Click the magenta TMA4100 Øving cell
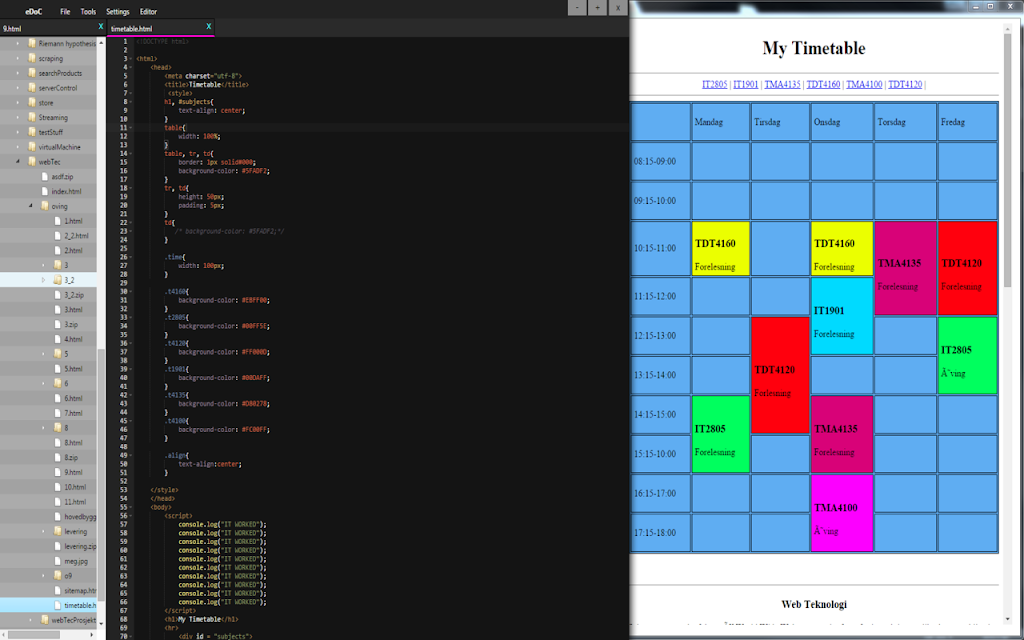The height and width of the screenshot is (640, 1024). tap(842, 513)
